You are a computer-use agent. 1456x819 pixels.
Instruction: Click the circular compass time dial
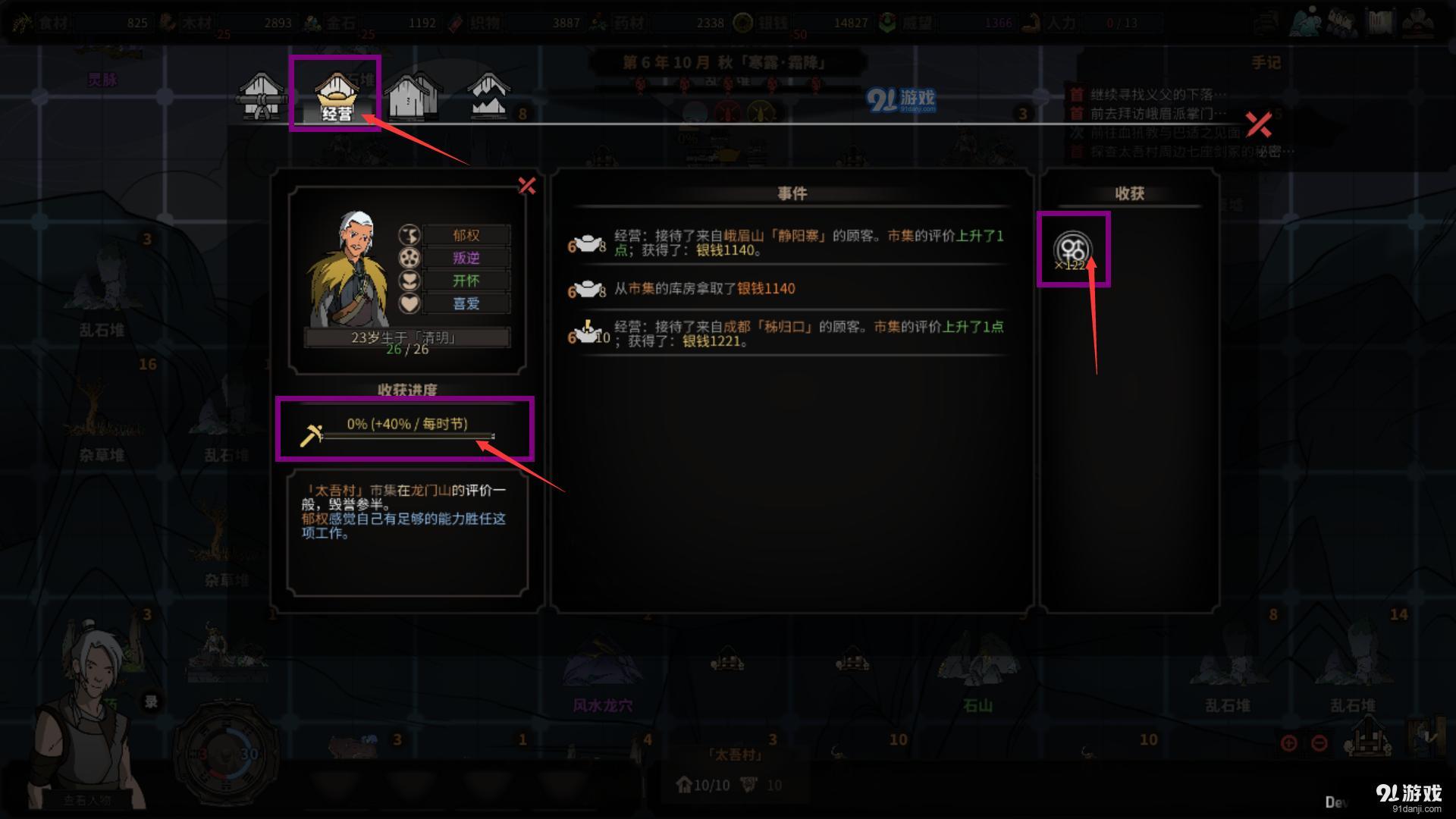[226, 754]
